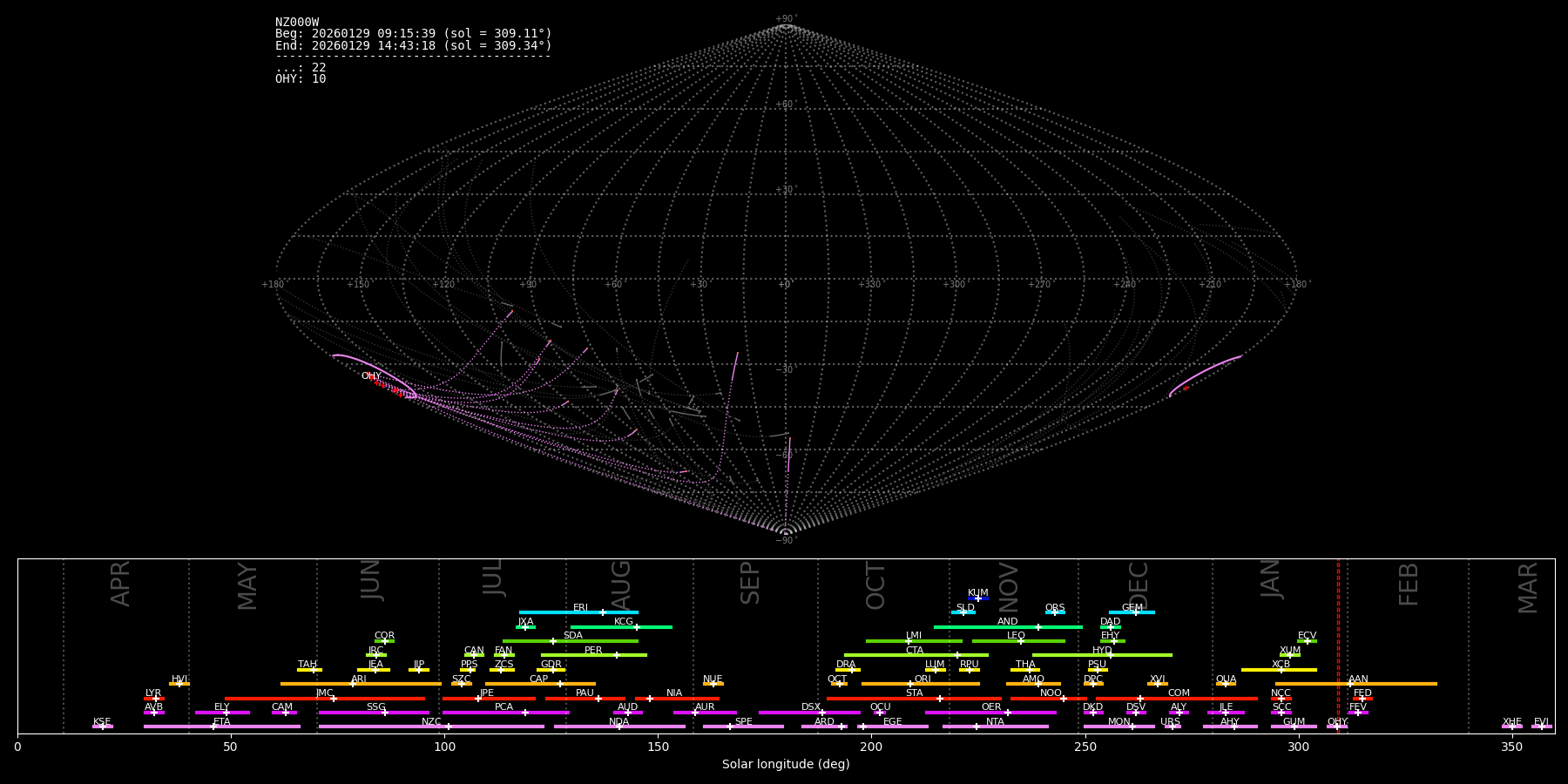The width and height of the screenshot is (1568, 784).
Task: Click the JPE shower label
Action: pyautogui.click(x=487, y=693)
